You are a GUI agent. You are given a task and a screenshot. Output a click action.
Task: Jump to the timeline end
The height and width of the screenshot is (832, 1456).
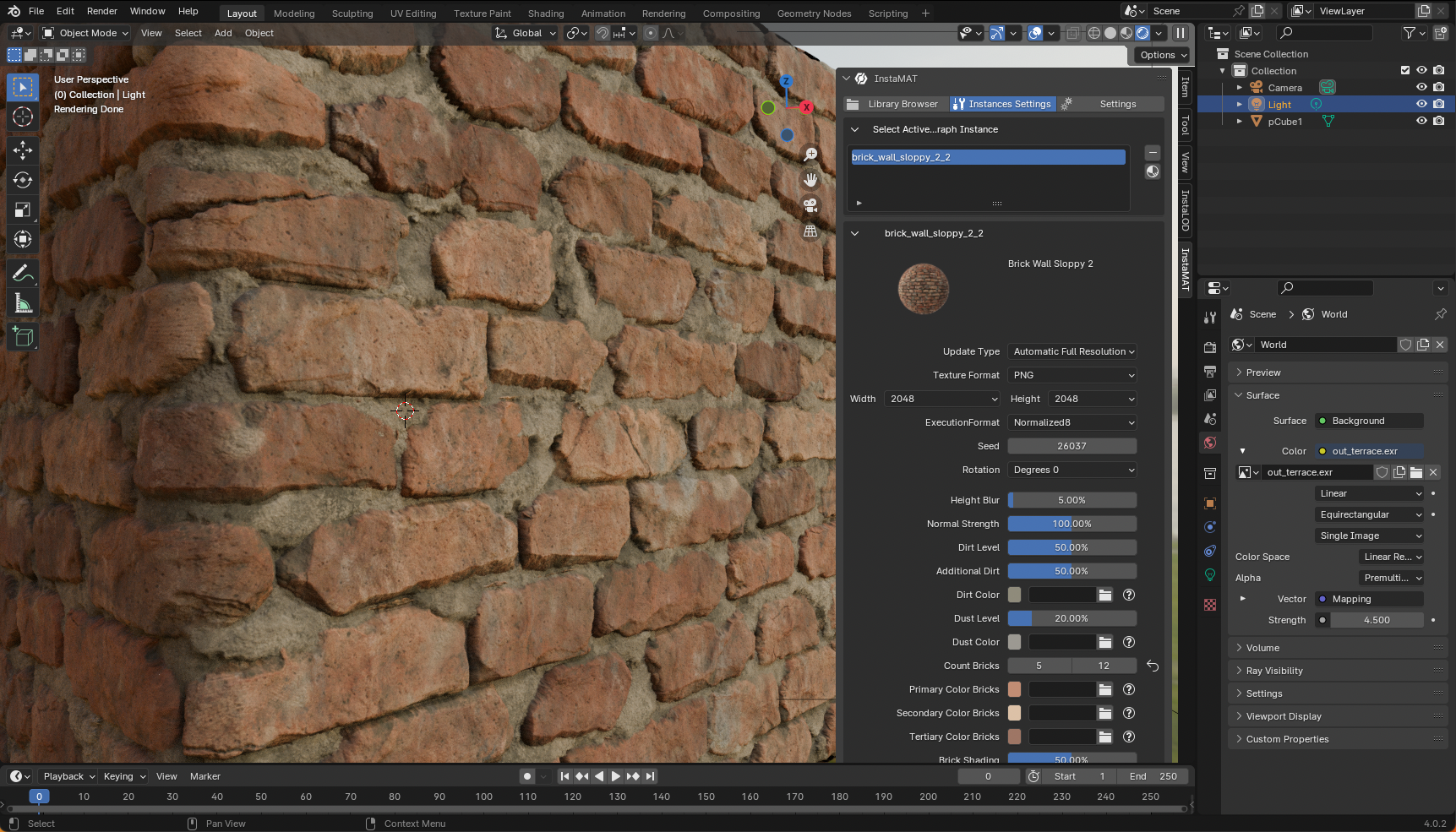click(650, 776)
